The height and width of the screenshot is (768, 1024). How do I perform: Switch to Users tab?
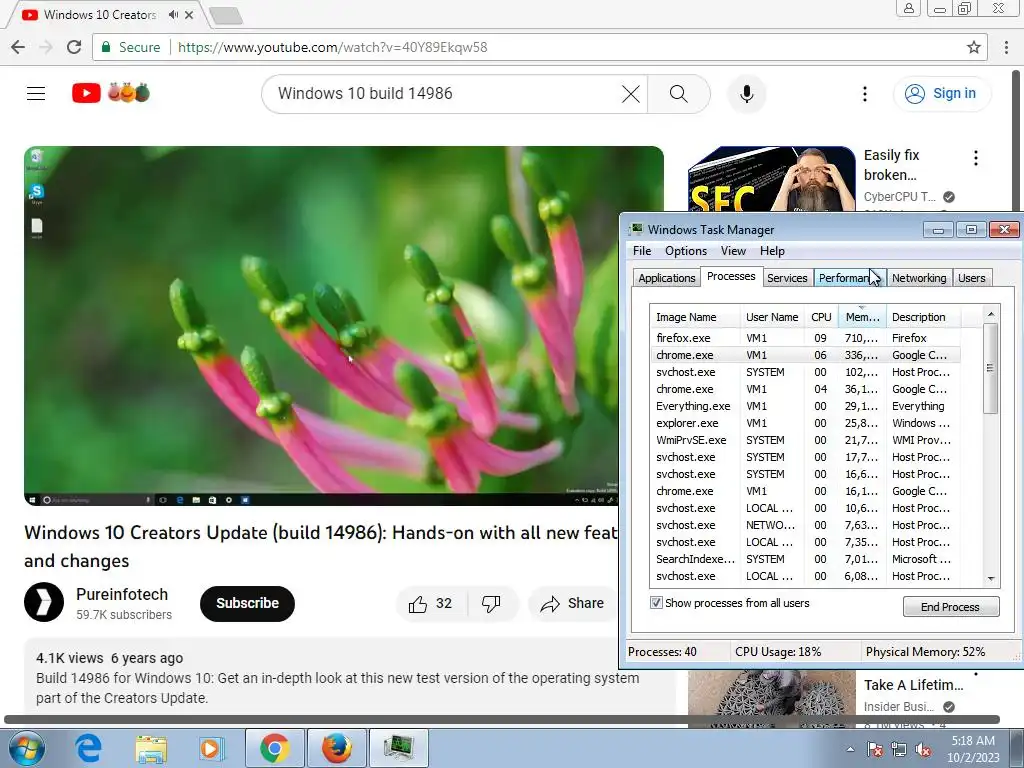[x=971, y=278]
